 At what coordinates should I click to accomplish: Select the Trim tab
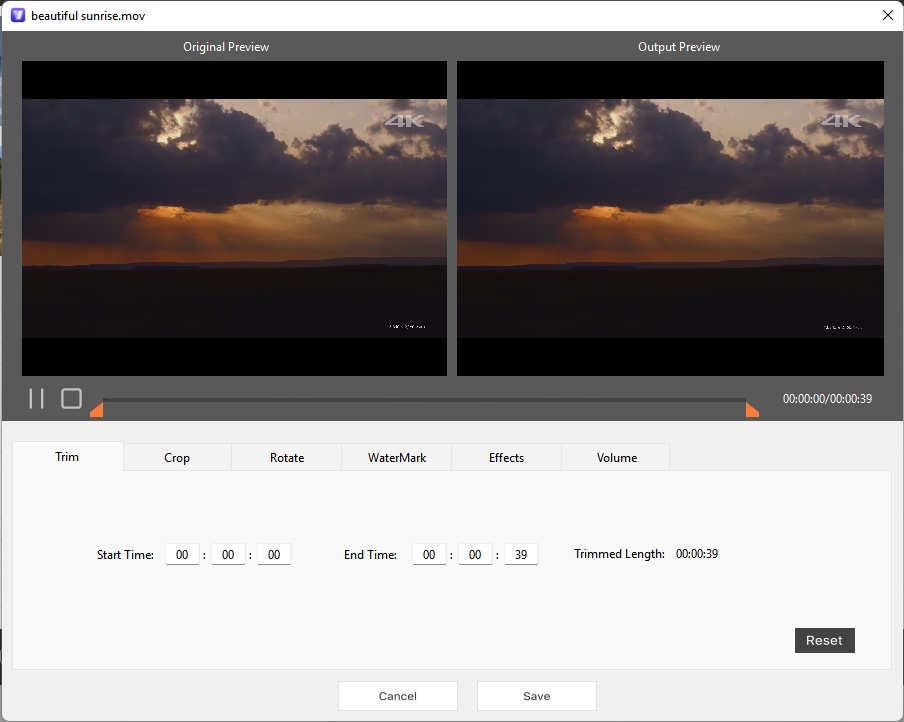coord(67,457)
